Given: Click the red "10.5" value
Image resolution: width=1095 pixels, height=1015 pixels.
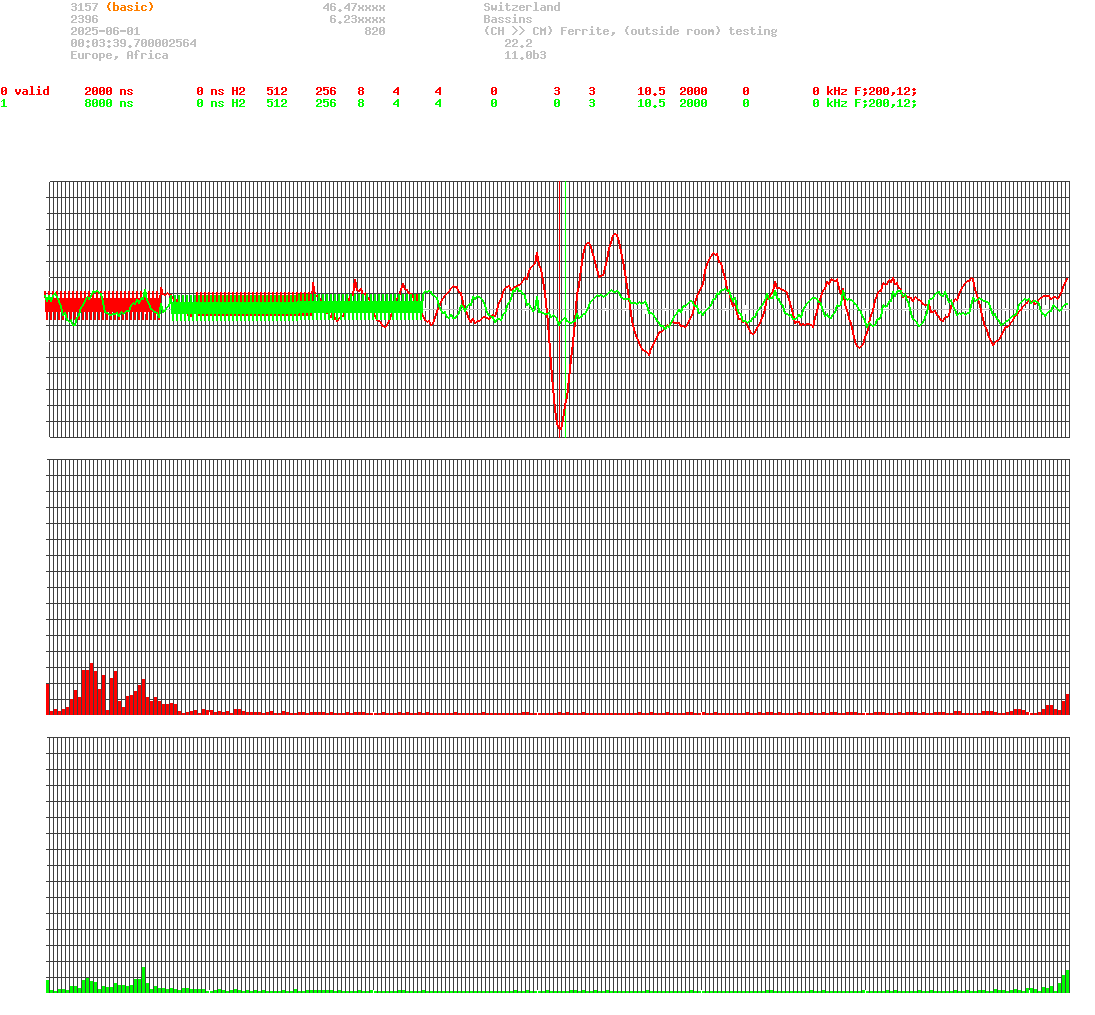Looking at the screenshot, I should pyautogui.click(x=651, y=92).
